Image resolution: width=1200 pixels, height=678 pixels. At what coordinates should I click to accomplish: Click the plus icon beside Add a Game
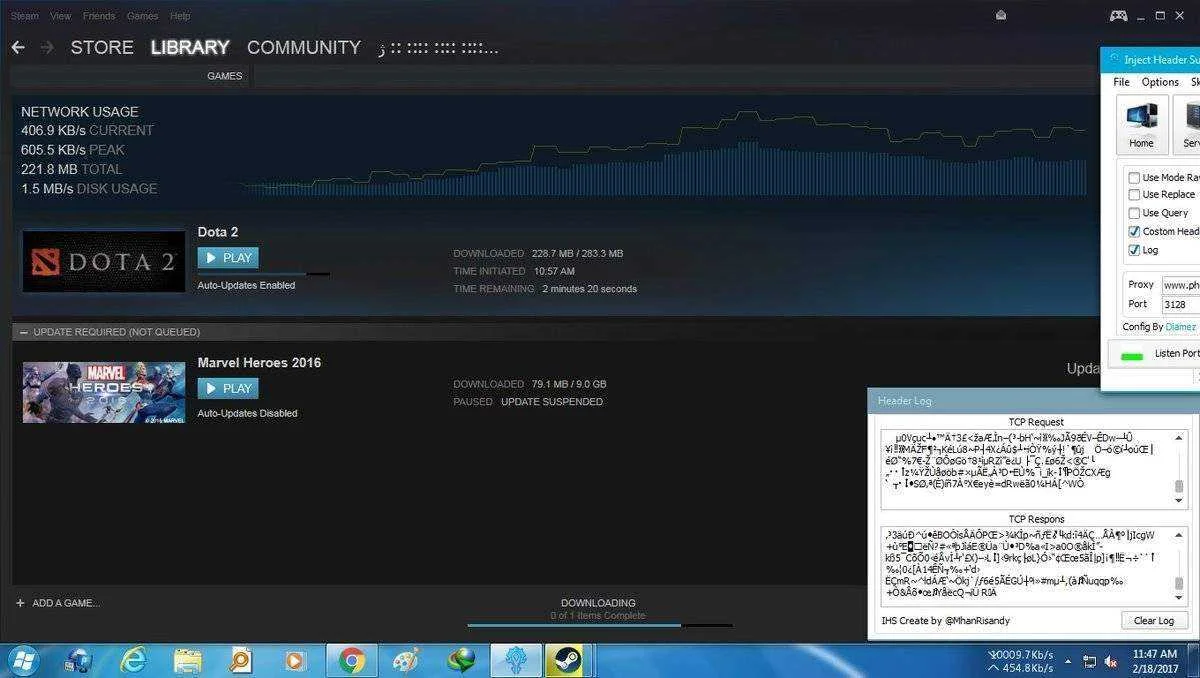pyautogui.click(x=20, y=603)
